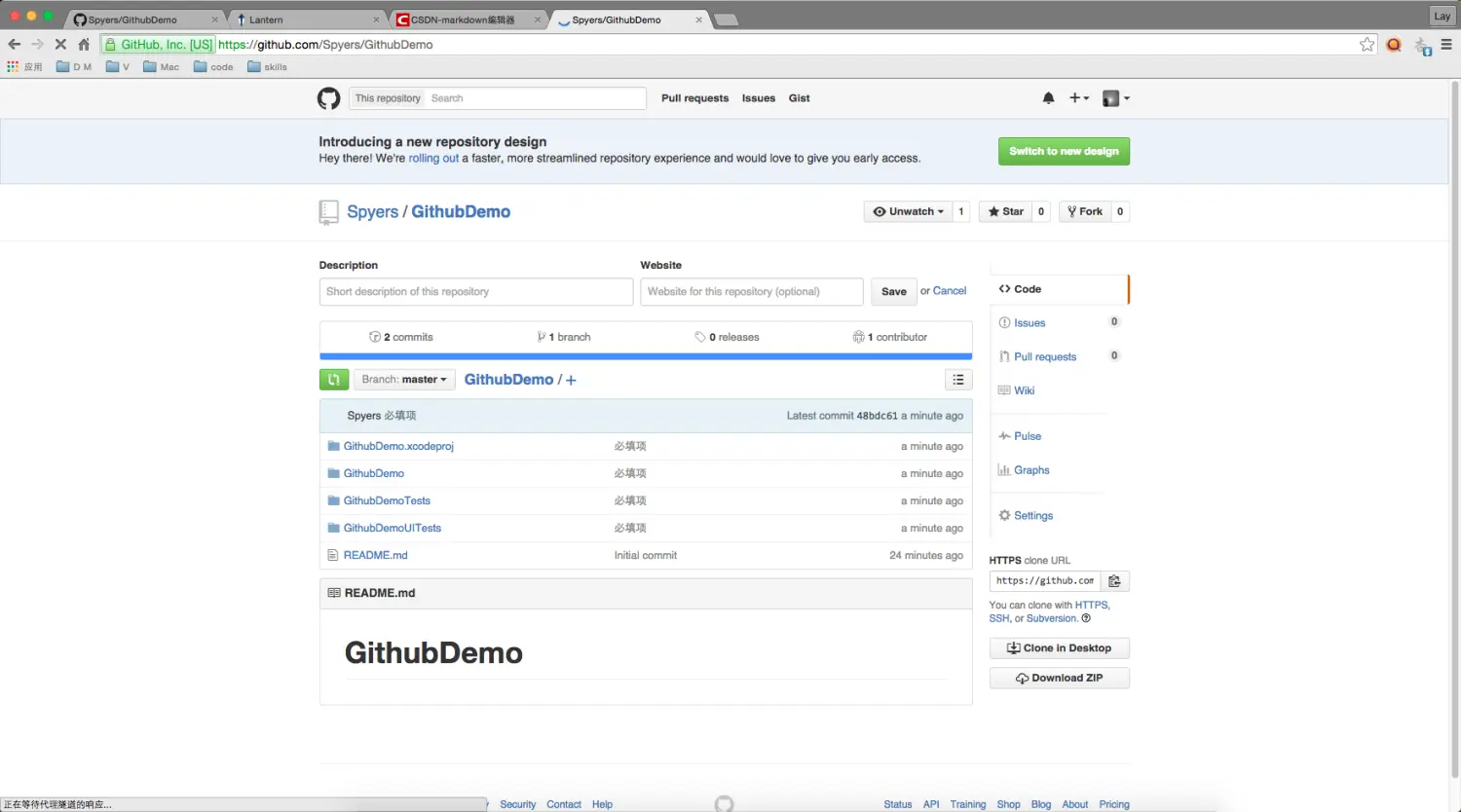
Task: Click Clone in Desktop button
Action: [x=1060, y=648]
